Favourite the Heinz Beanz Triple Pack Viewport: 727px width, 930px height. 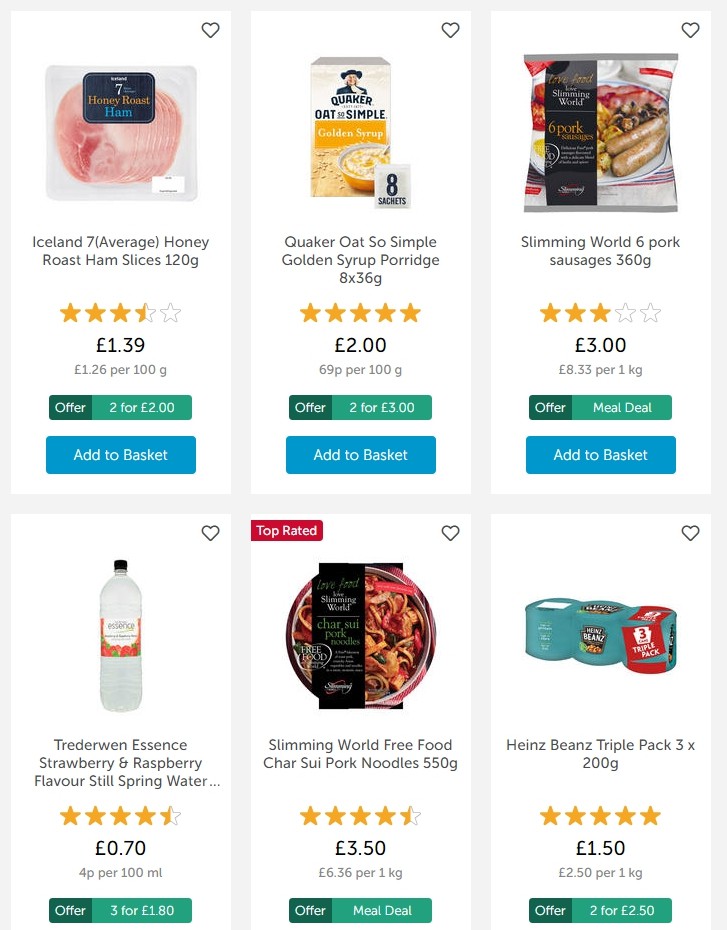coord(690,533)
